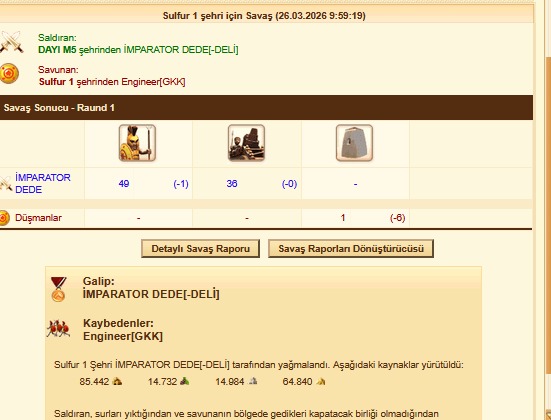
Task: Click the hoplite loss value (-1)
Action: click(181, 184)
